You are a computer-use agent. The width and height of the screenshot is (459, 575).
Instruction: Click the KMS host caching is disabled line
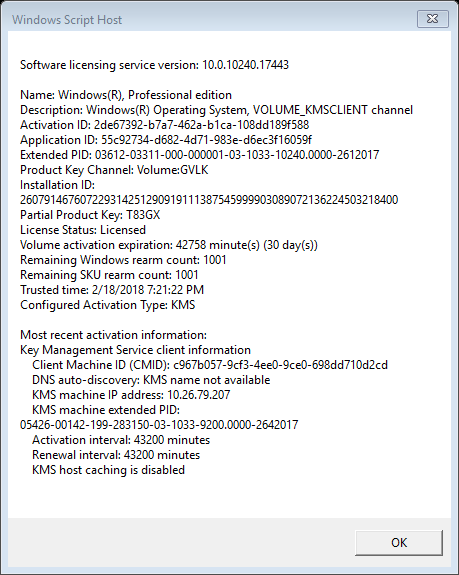[x=109, y=470]
